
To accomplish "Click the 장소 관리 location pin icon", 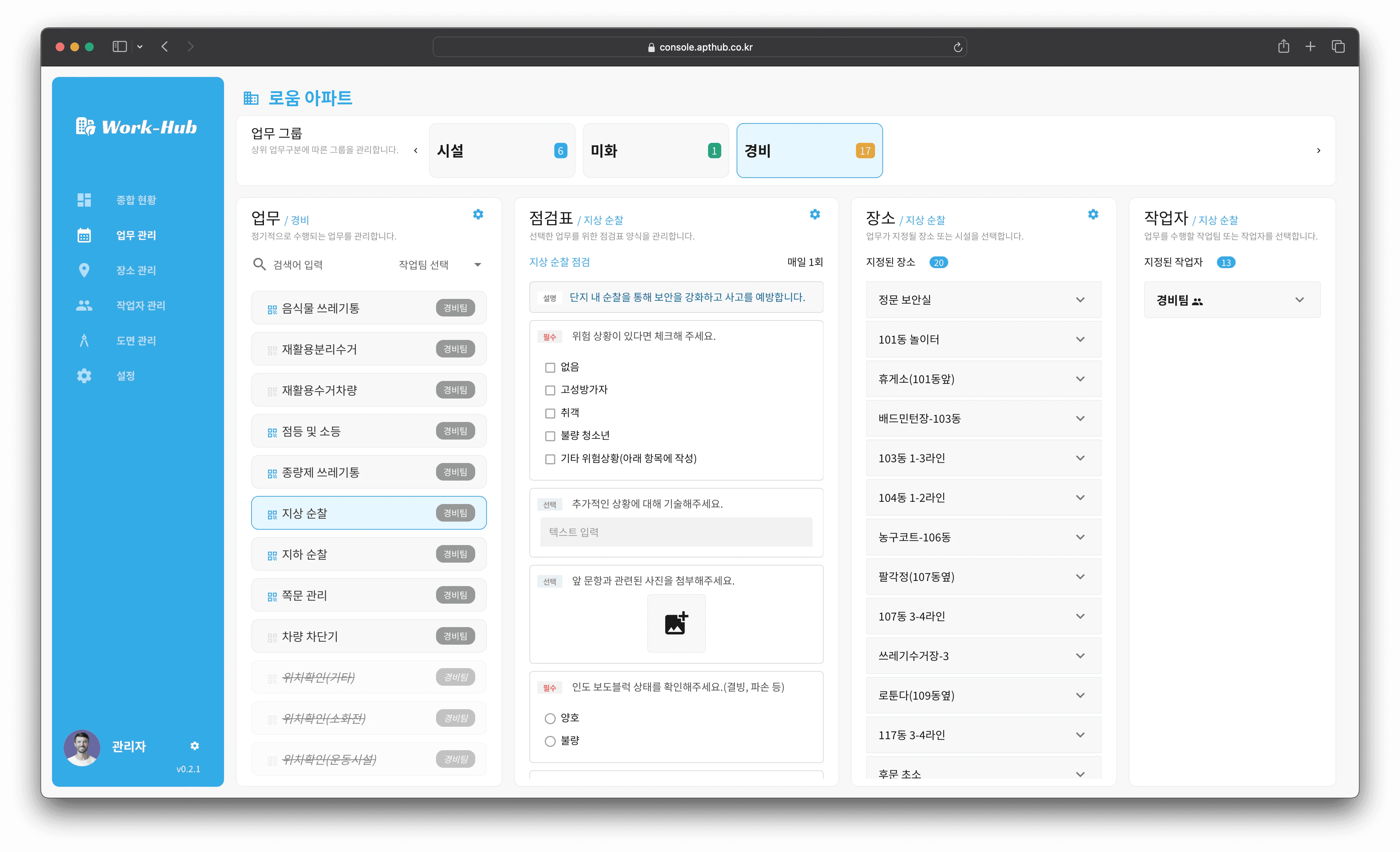I will (x=84, y=270).
